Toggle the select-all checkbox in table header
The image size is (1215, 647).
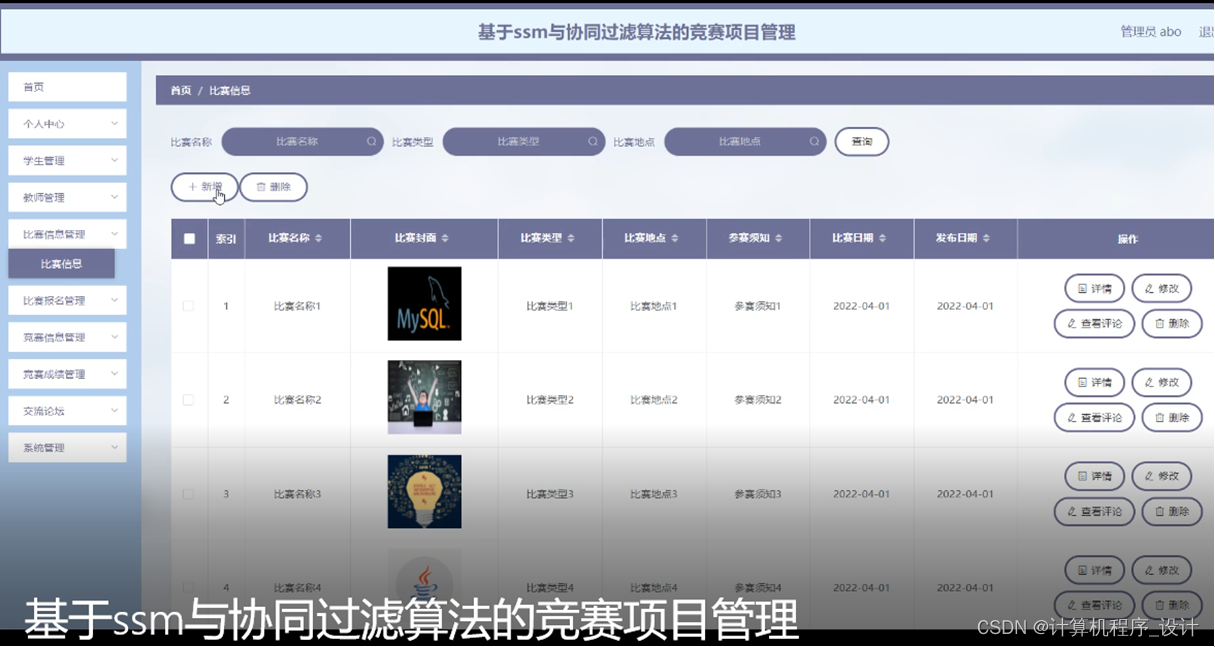point(189,239)
